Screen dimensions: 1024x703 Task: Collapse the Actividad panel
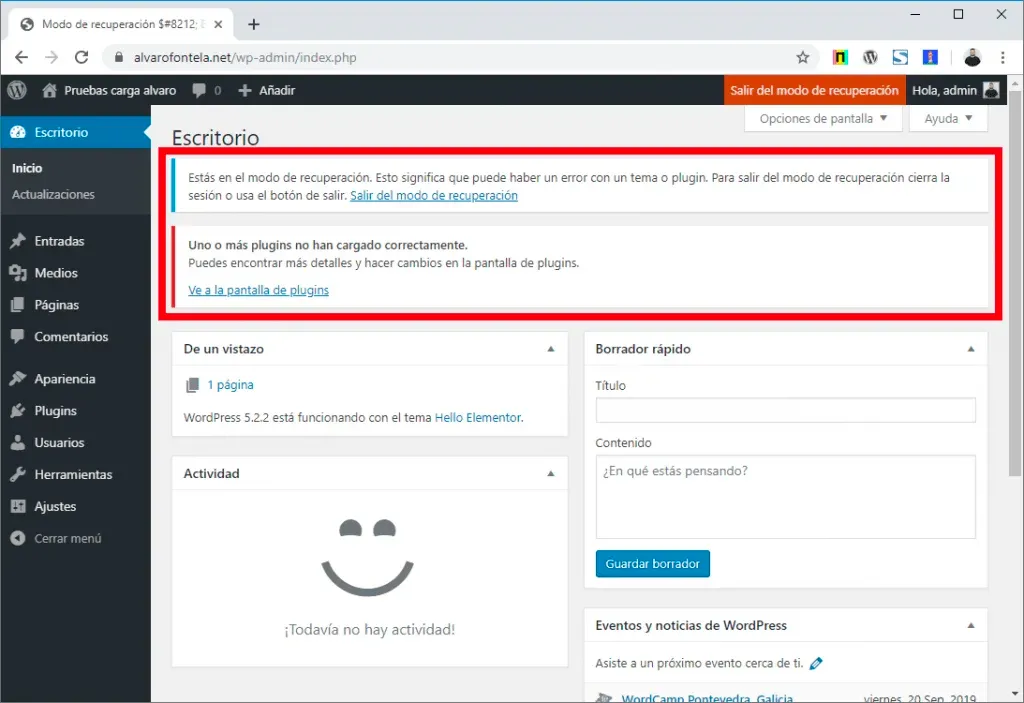(x=551, y=473)
